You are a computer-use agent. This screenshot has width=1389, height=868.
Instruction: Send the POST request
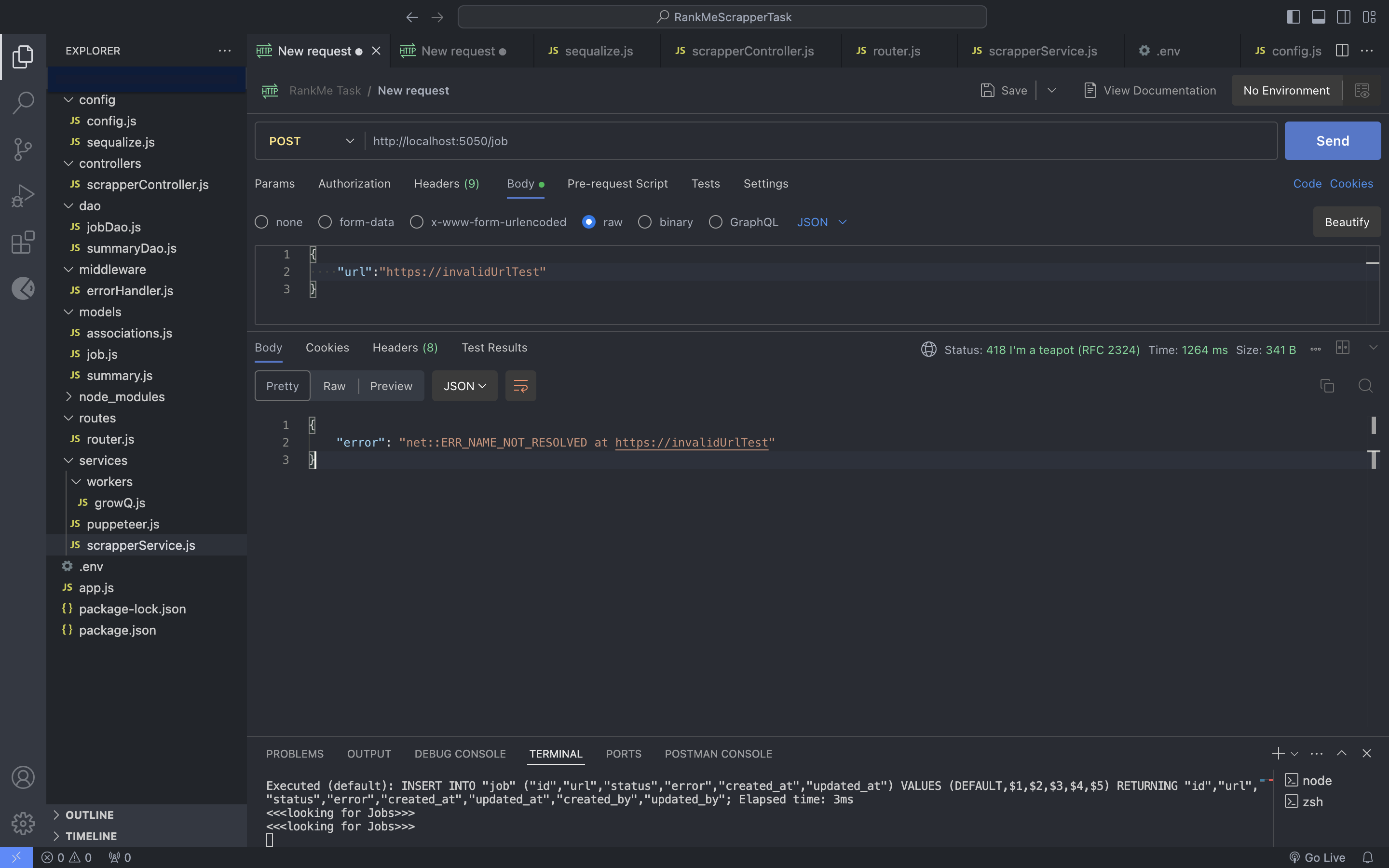point(1332,141)
